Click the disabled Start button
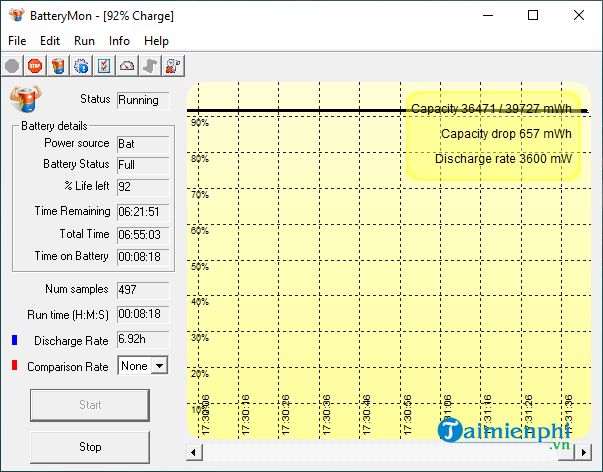This screenshot has width=603, height=472. pos(90,405)
